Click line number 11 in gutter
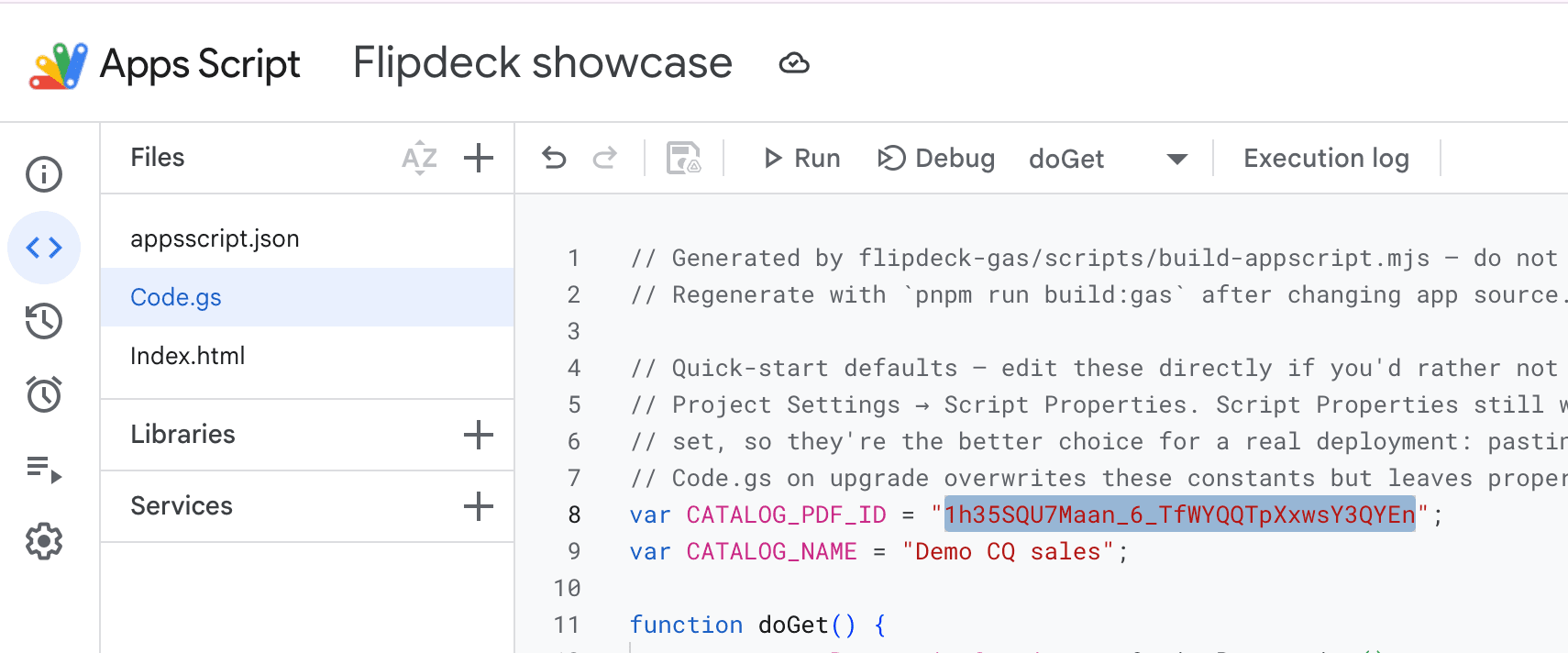The width and height of the screenshot is (1568, 653). tap(567, 625)
